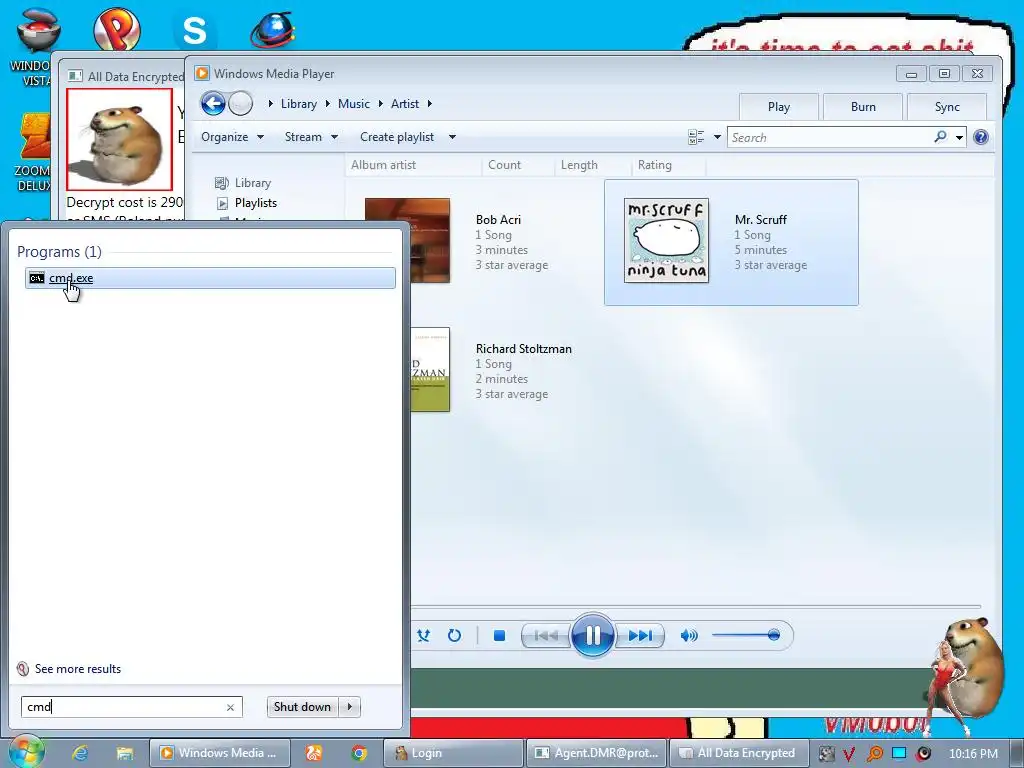Screen dimensions: 1024x768
Task: Switch to All Data Encrypted taskbar button
Action: tap(739, 753)
